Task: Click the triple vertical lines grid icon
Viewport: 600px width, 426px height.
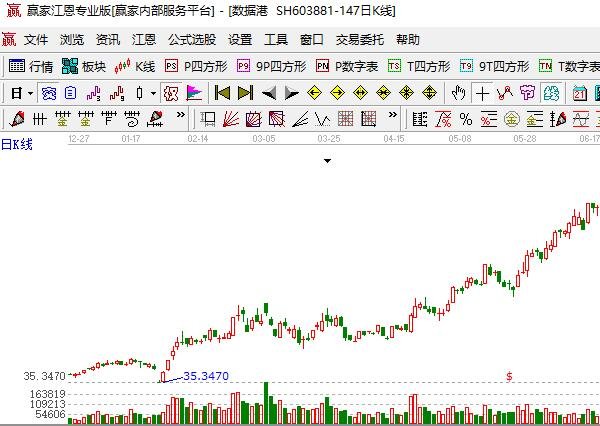Action: click(x=40, y=119)
